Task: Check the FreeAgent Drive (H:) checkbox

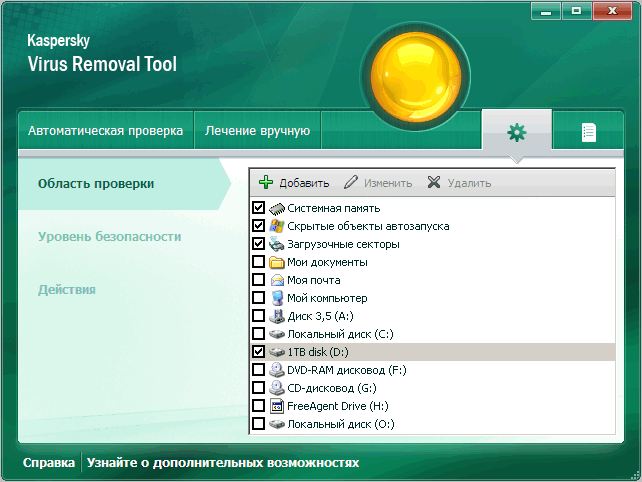Action: pos(258,405)
